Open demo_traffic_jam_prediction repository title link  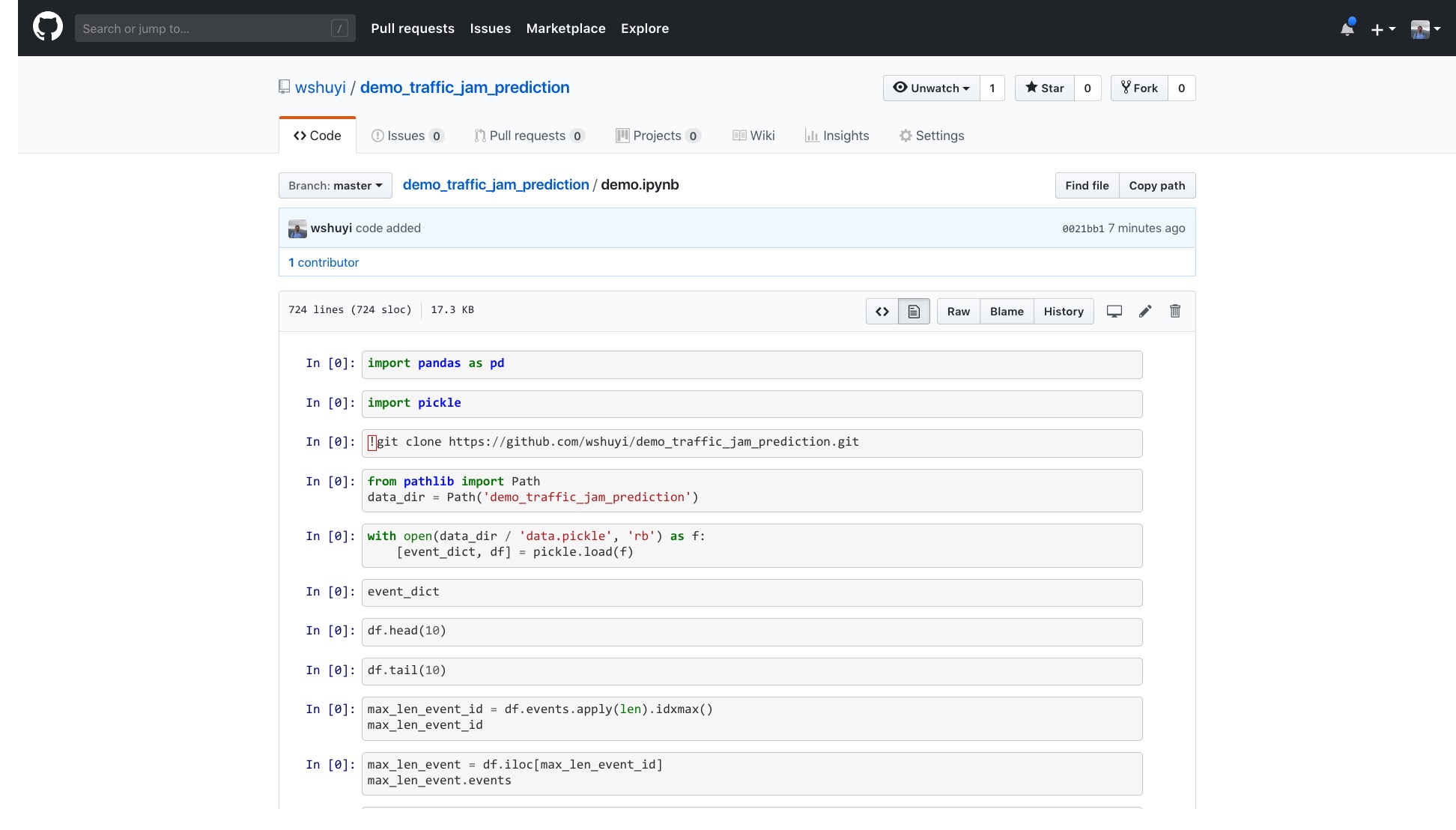[464, 88]
